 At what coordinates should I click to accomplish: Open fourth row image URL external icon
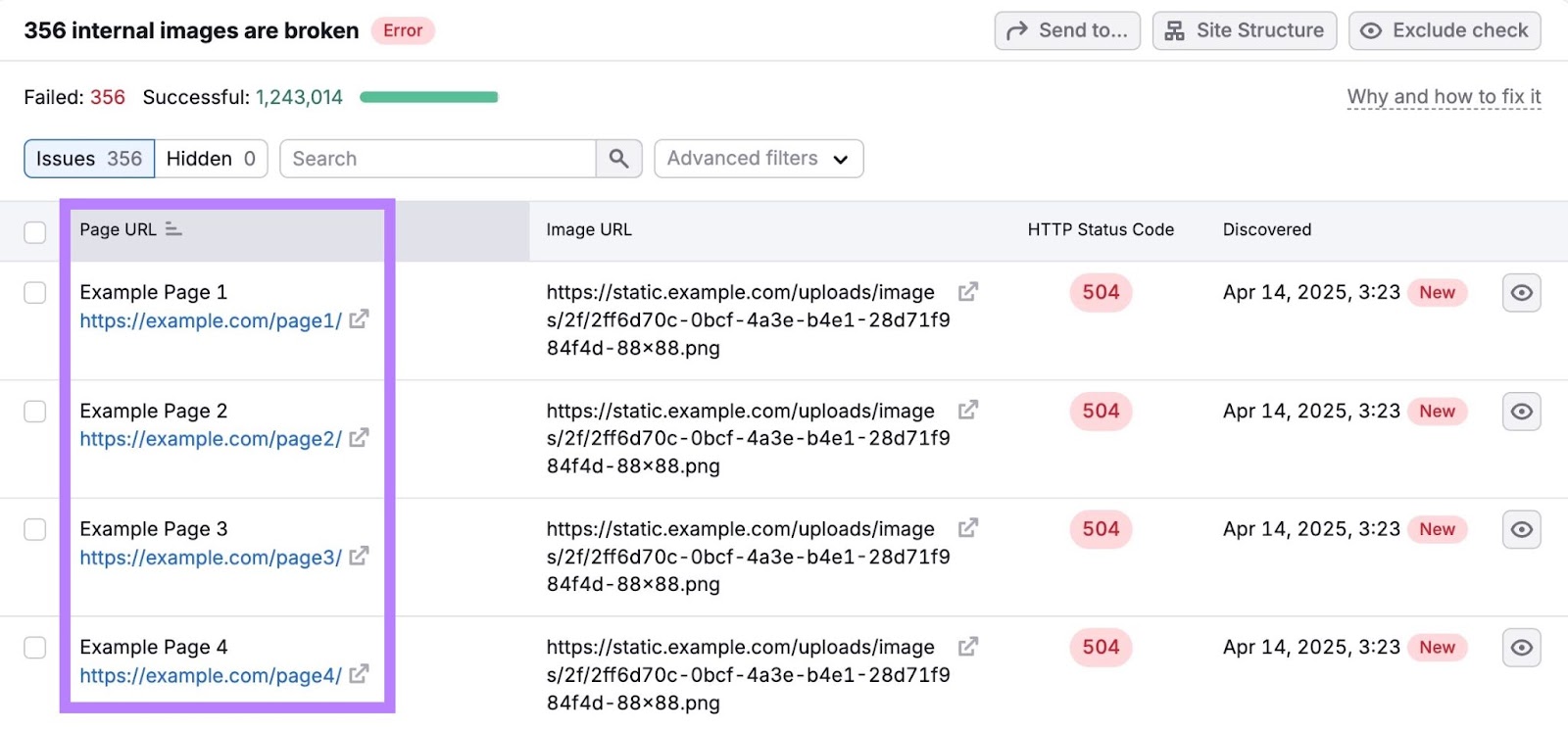coord(967,647)
